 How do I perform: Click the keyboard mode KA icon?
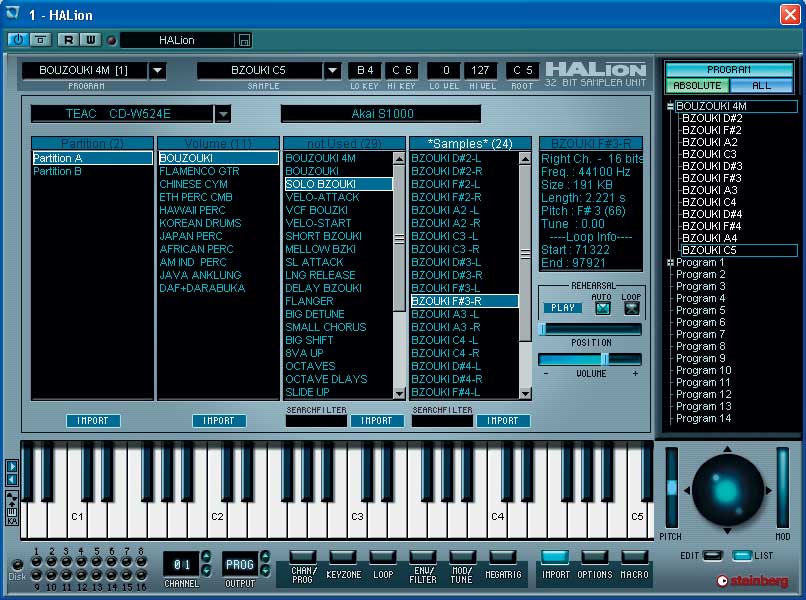[x=11, y=508]
